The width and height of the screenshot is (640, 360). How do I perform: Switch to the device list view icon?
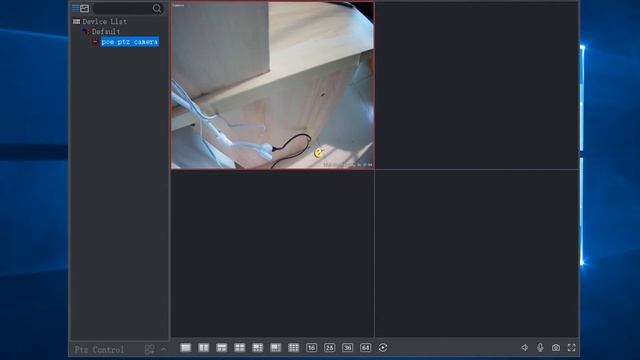[x=76, y=8]
